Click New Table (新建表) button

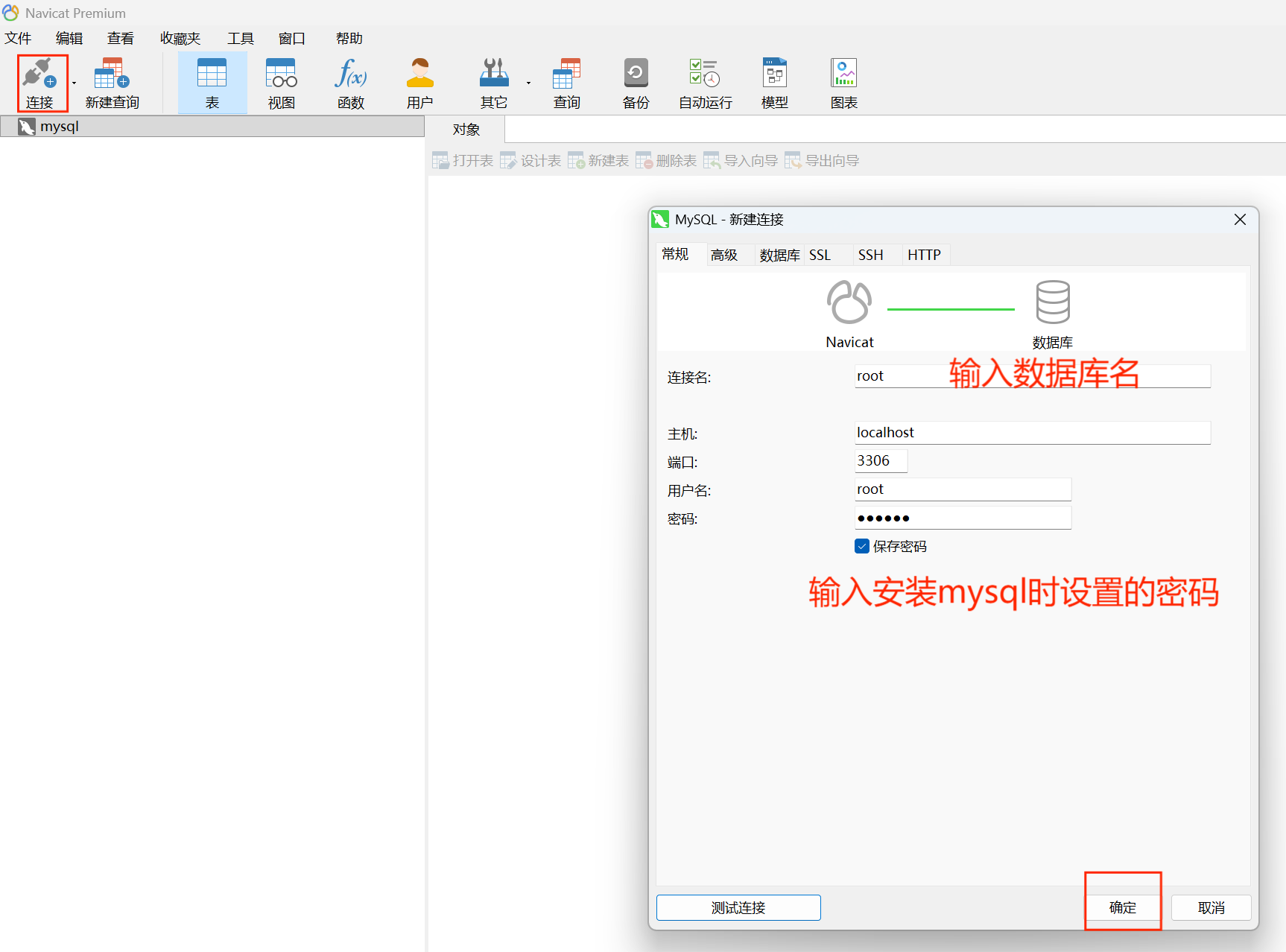click(598, 161)
